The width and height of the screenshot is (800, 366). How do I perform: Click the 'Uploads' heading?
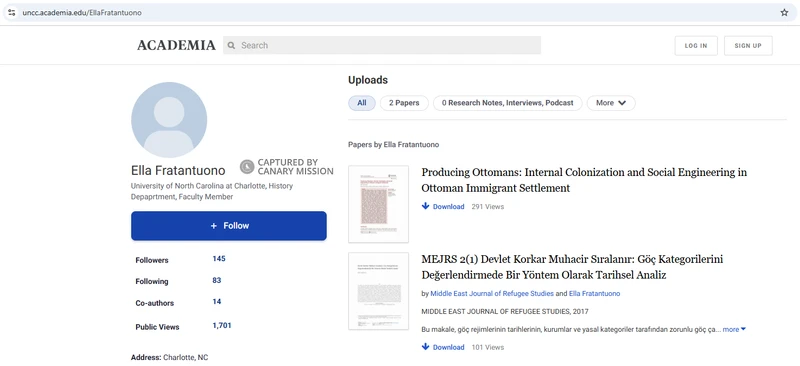tap(368, 80)
